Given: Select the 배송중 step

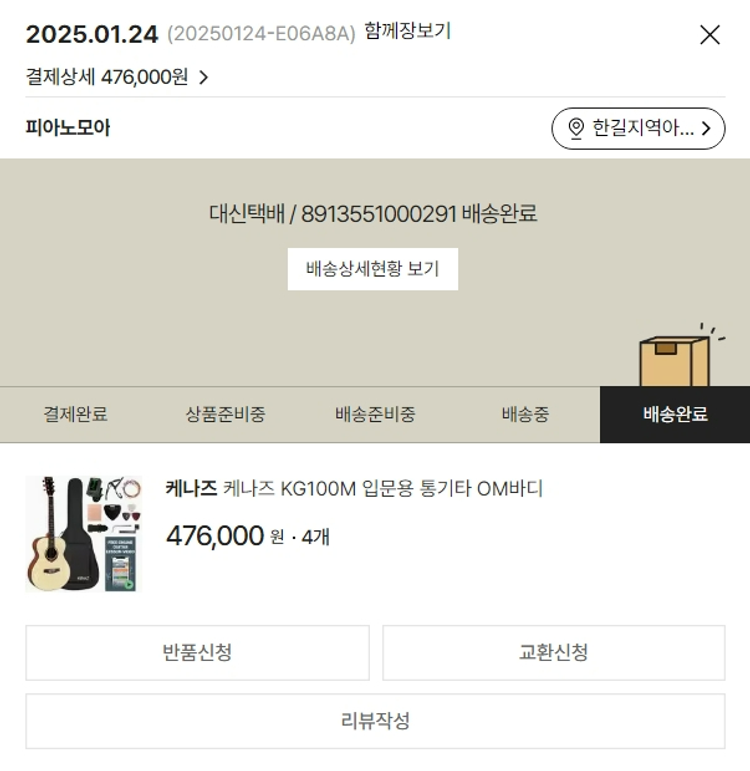Looking at the screenshot, I should (x=525, y=414).
